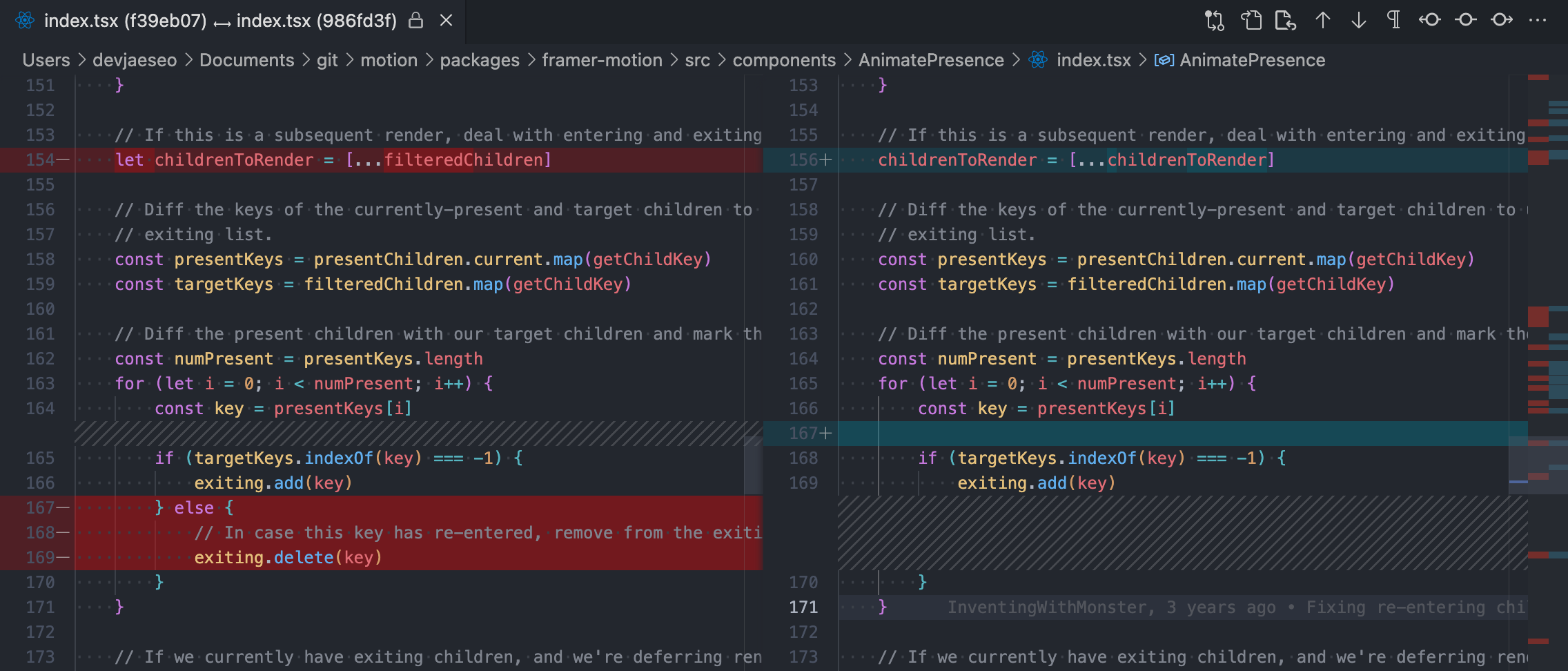This screenshot has height=671, width=1568.
Task: Select the AnimatePresence folder breadcrumb
Action: tap(931, 60)
